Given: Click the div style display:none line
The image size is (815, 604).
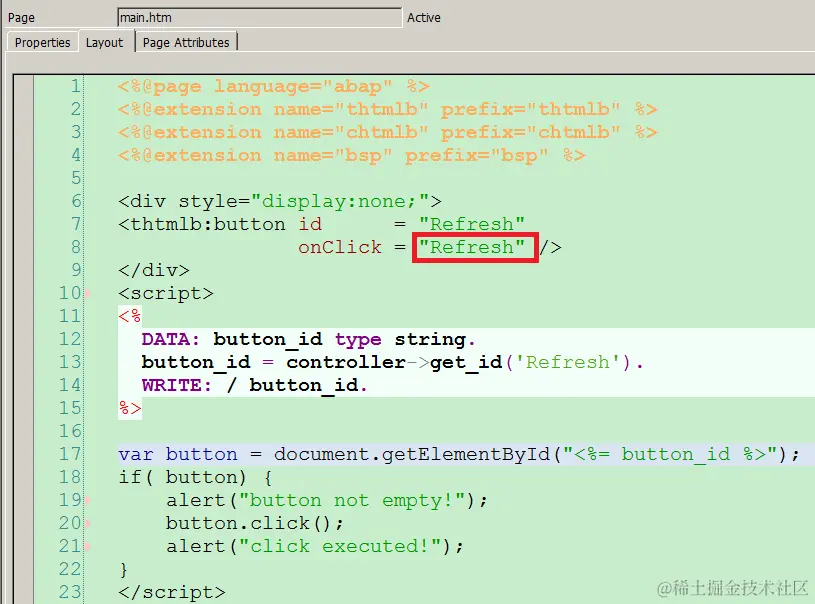Looking at the screenshot, I should 280,201.
